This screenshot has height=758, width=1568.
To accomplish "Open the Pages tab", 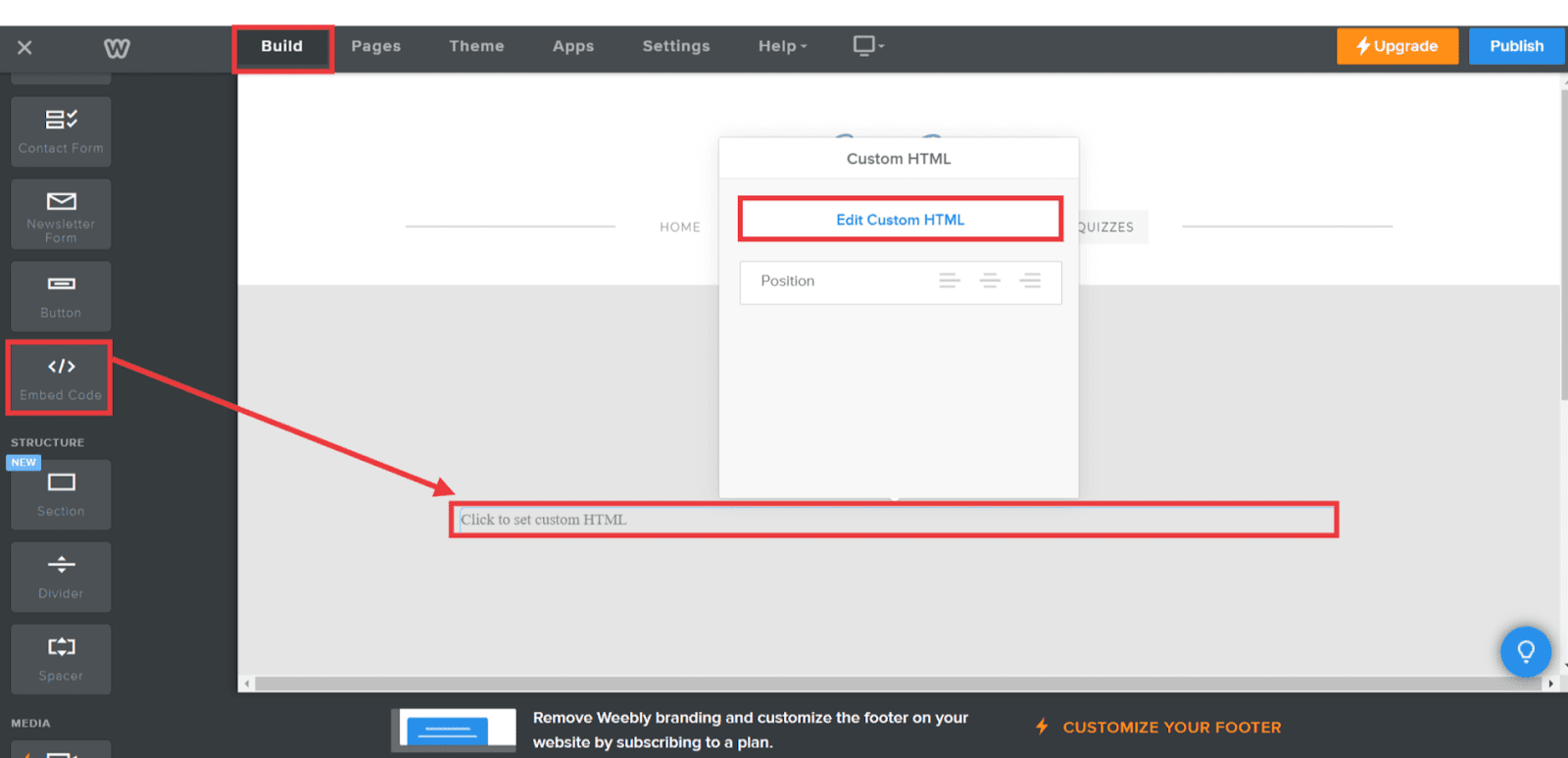I will pos(376,46).
